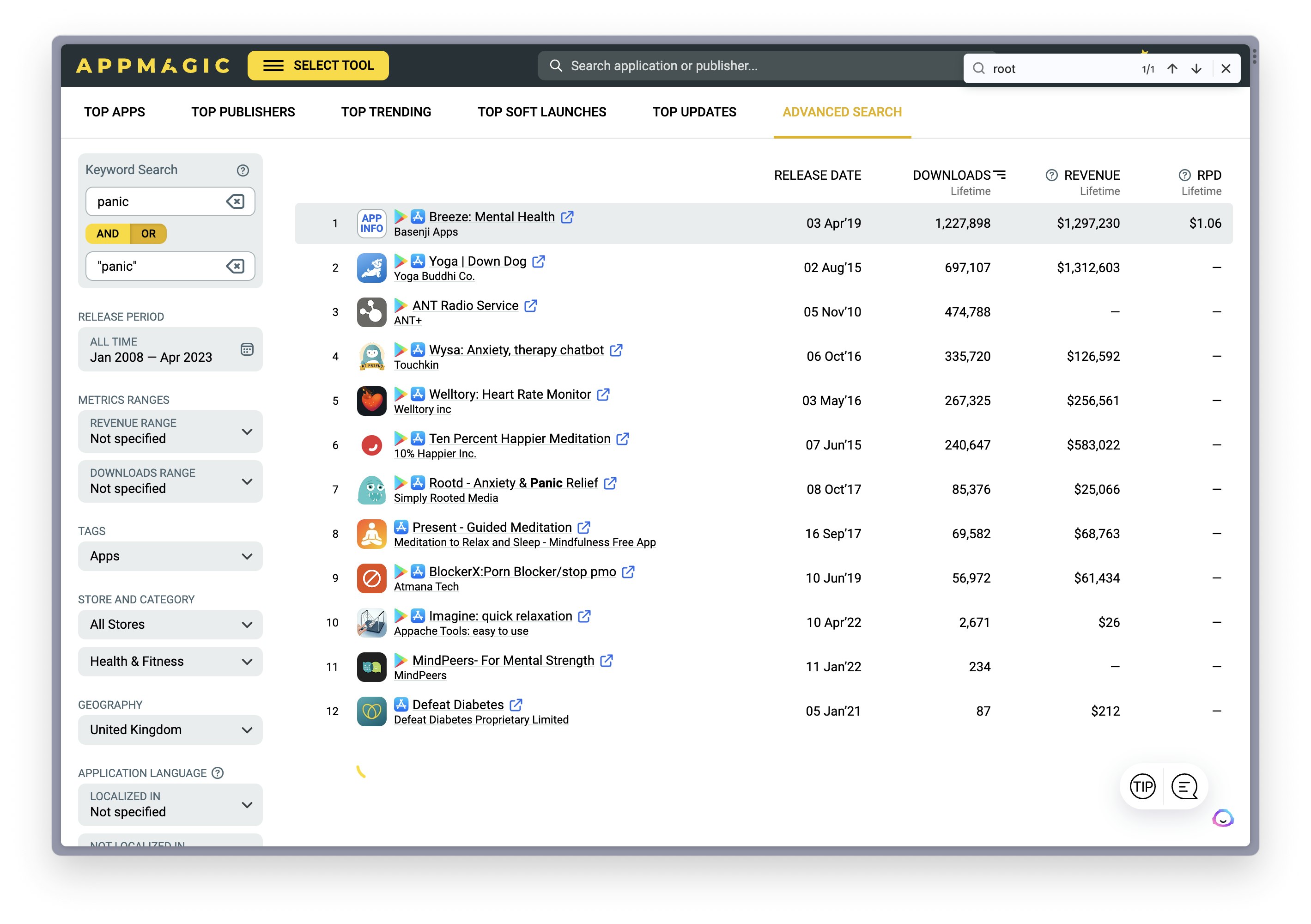The image size is (1311, 924).
Task: Open the Breeze: Mental Health external link icon
Action: [x=567, y=217]
